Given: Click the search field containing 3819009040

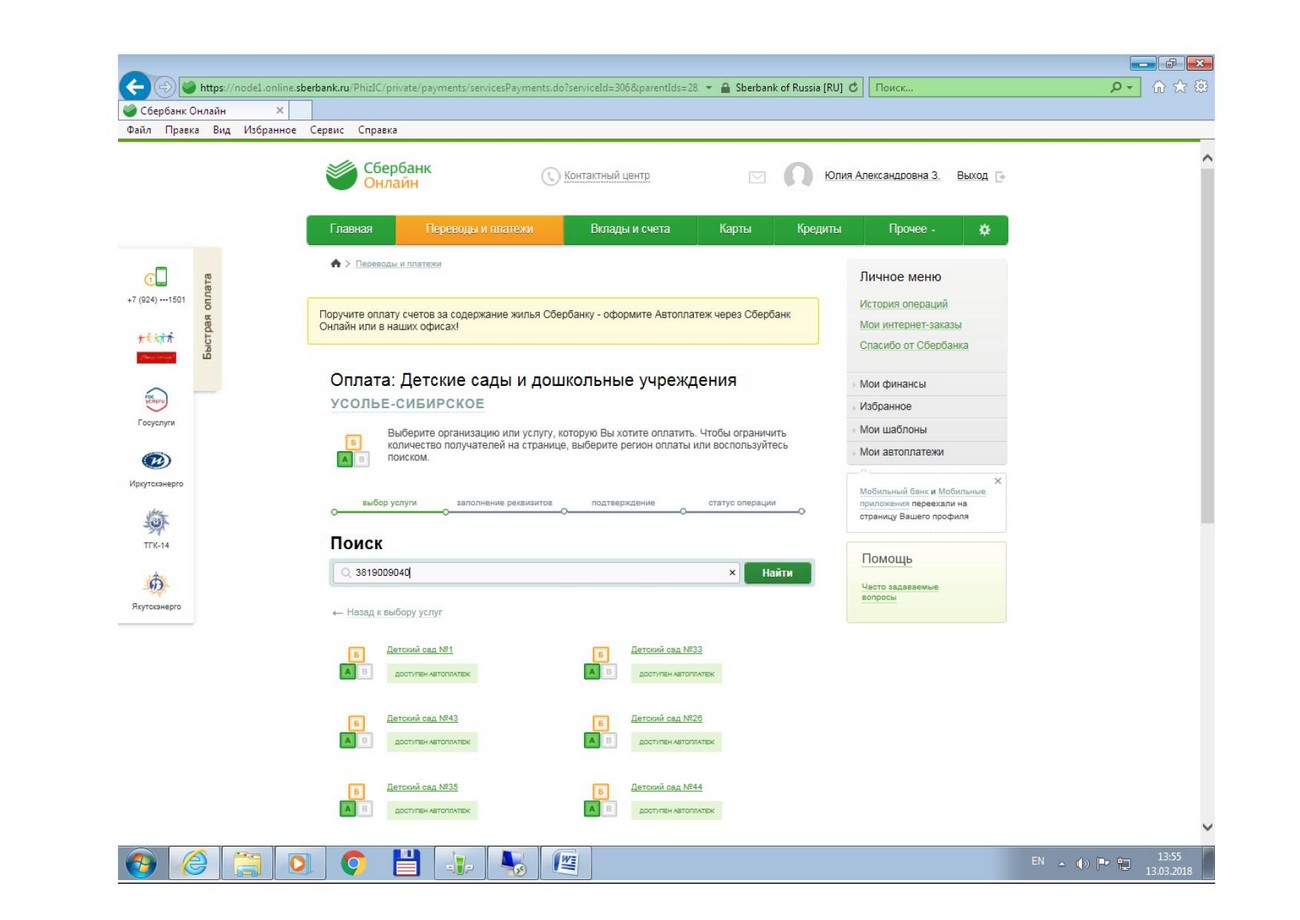Looking at the screenshot, I should coord(538,573).
